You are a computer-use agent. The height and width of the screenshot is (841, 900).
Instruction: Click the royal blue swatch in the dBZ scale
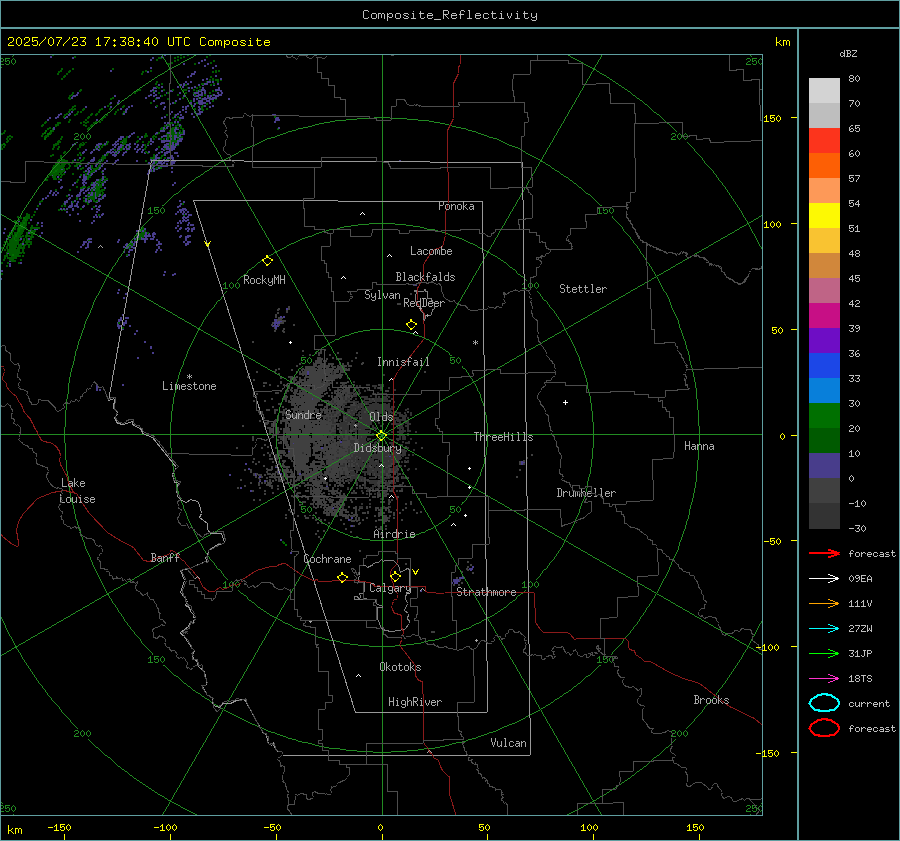coord(824,366)
